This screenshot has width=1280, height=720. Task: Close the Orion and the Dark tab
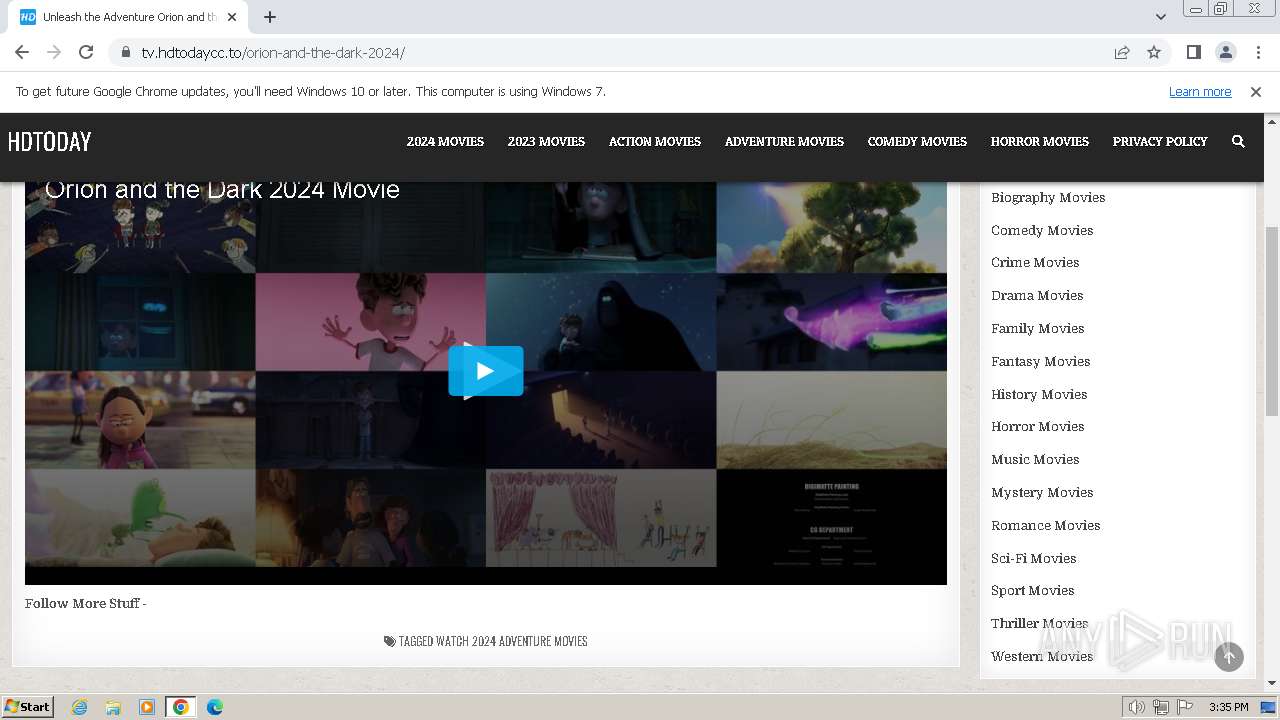(x=232, y=17)
